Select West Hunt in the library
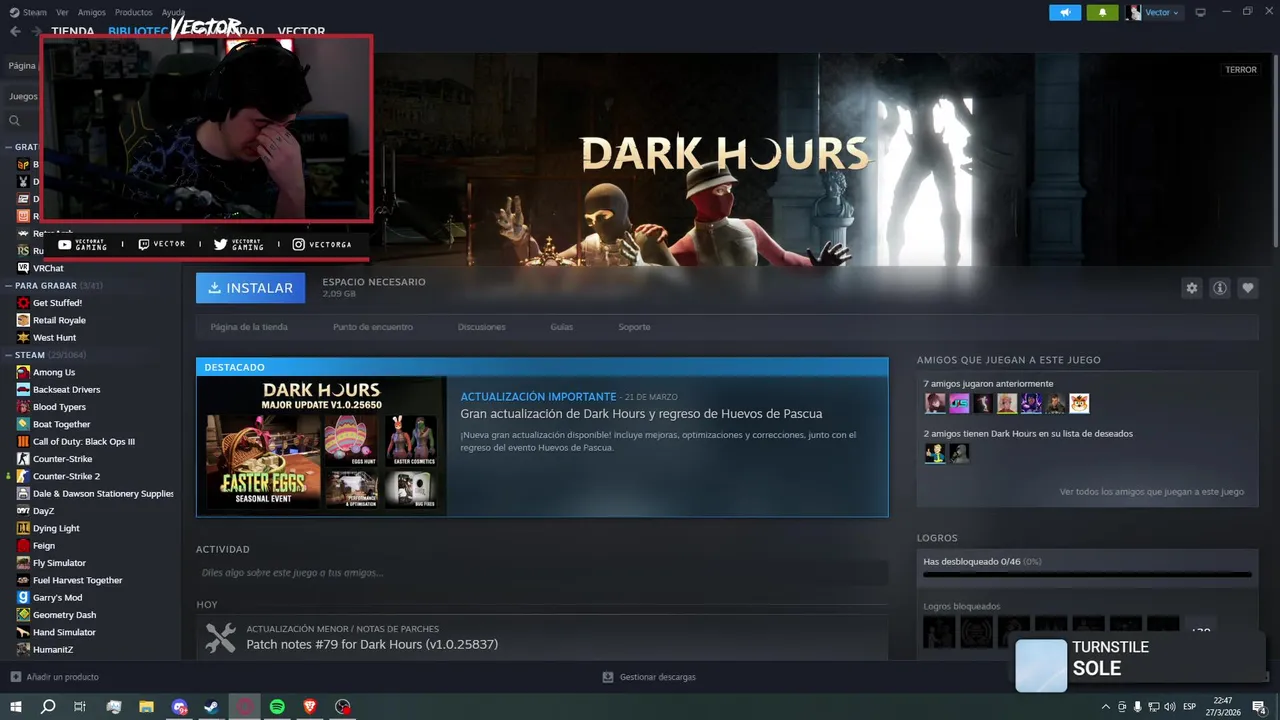The image size is (1280, 720). tap(54, 338)
